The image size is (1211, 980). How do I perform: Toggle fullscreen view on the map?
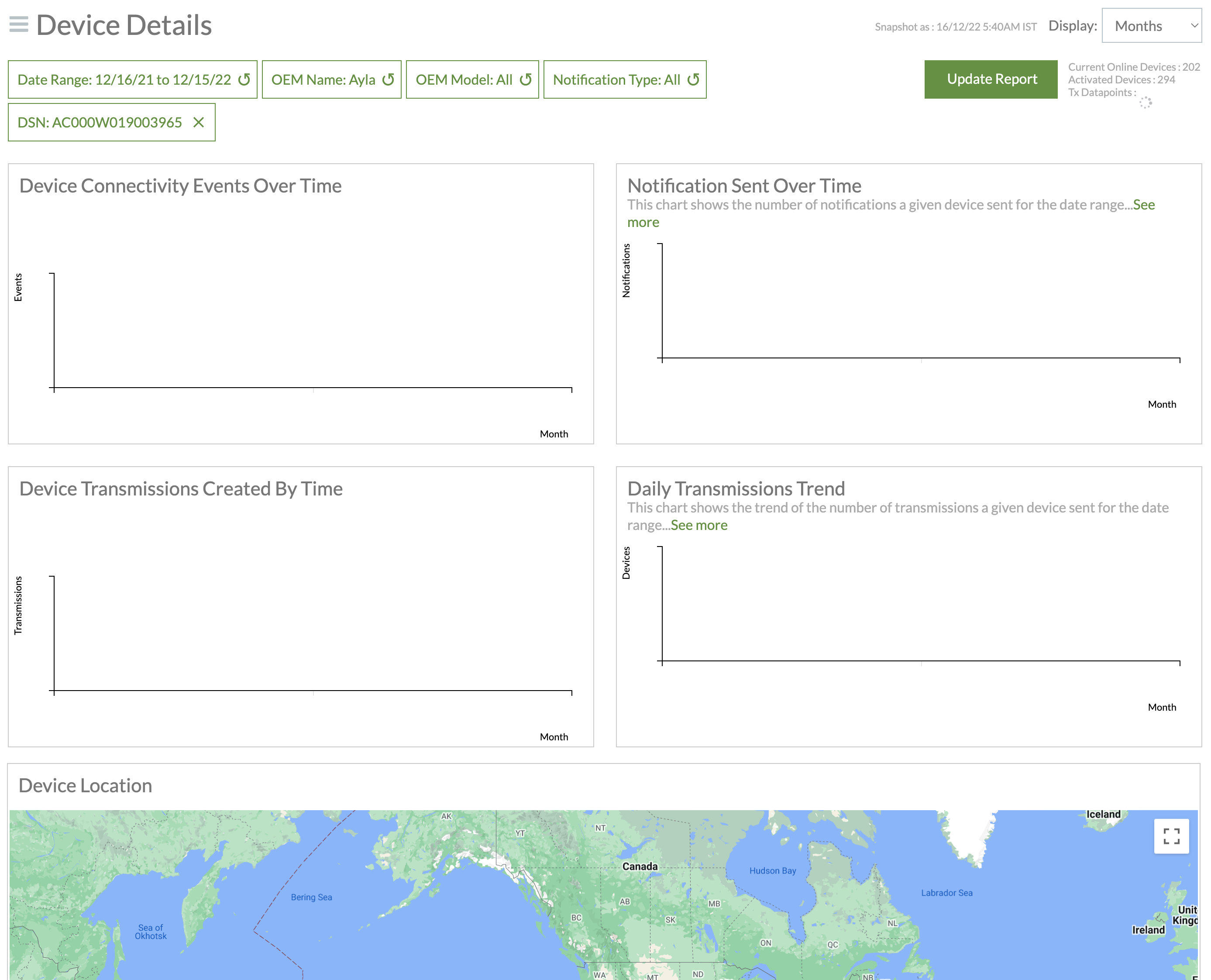click(1171, 836)
